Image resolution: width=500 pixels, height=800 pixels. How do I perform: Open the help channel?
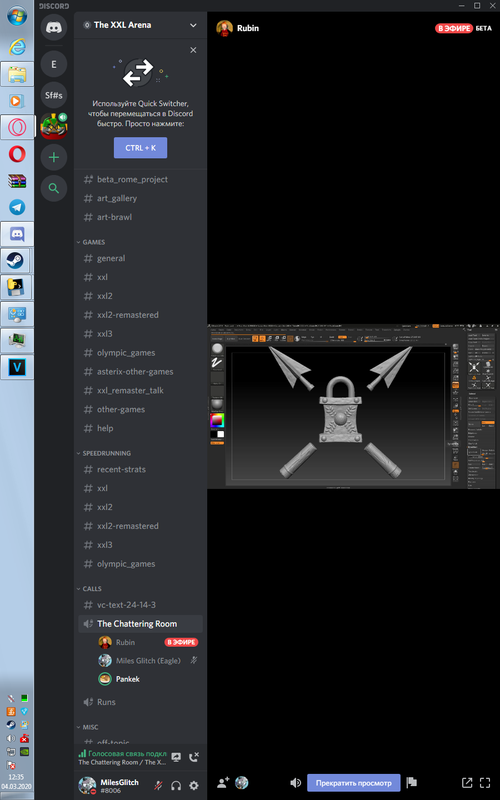(x=140, y=428)
